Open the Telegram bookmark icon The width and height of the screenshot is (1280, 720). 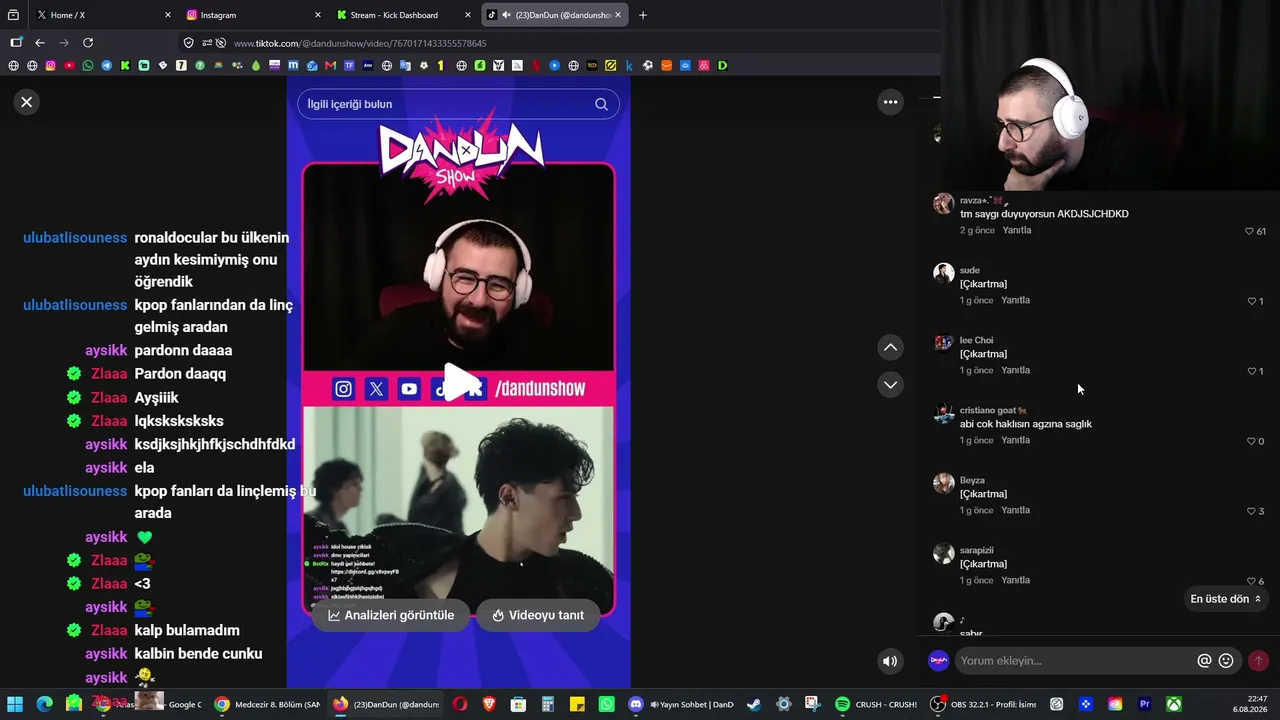coord(107,66)
